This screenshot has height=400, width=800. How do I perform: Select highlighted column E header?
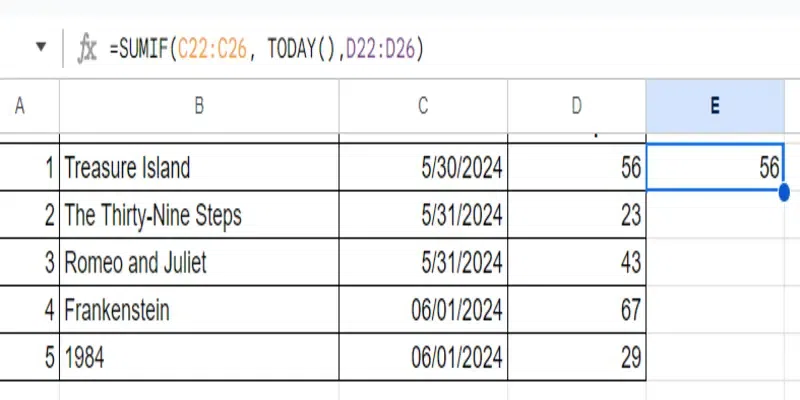(x=715, y=106)
